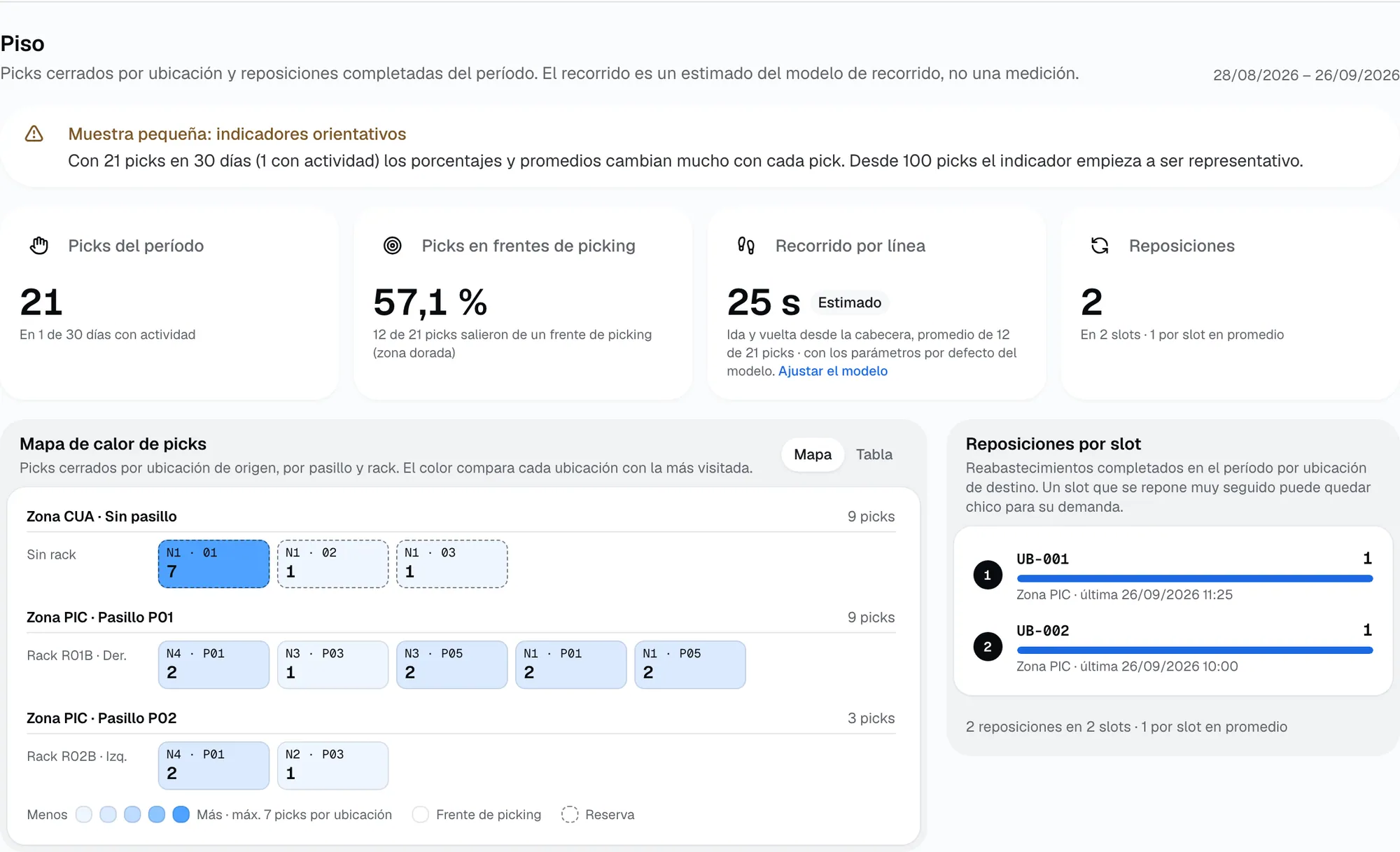The image size is (1400, 852).
Task: Click the UB-001 replenishment progress bar
Action: pyautogui.click(x=1194, y=579)
